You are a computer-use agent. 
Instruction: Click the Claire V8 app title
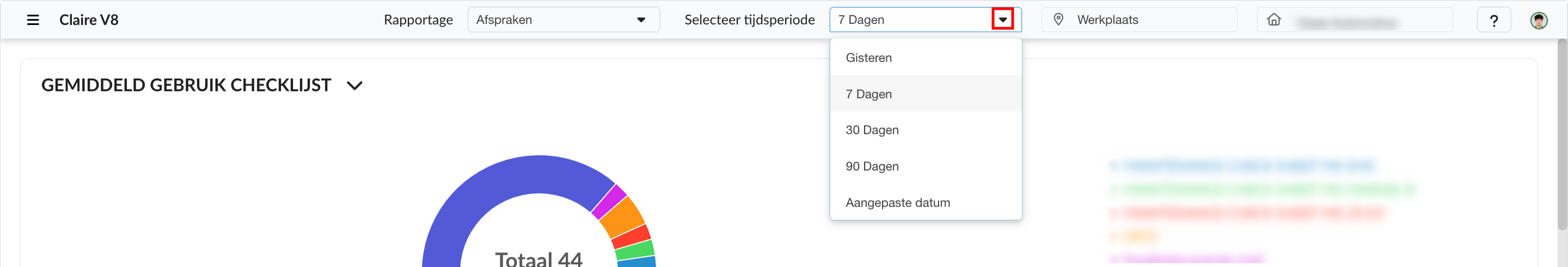[89, 20]
